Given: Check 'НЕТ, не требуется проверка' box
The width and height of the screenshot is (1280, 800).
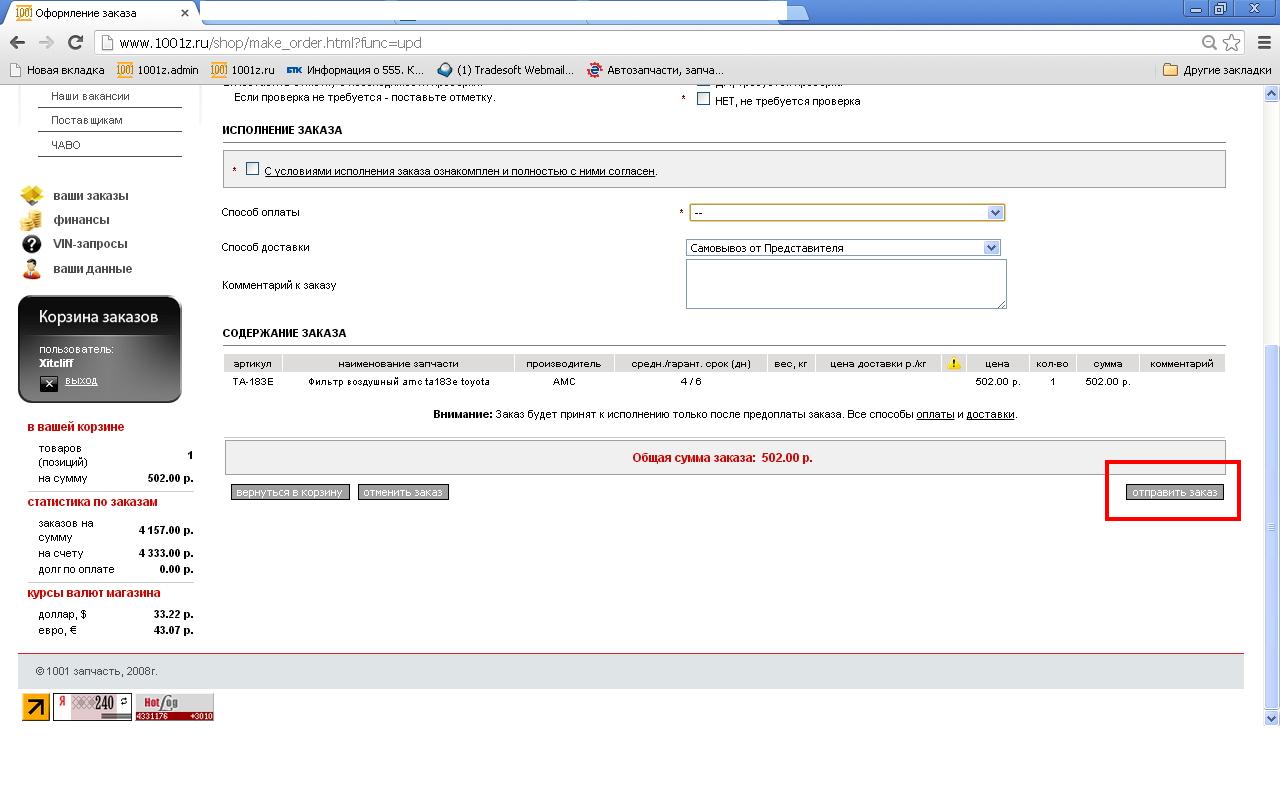Looking at the screenshot, I should [703, 99].
